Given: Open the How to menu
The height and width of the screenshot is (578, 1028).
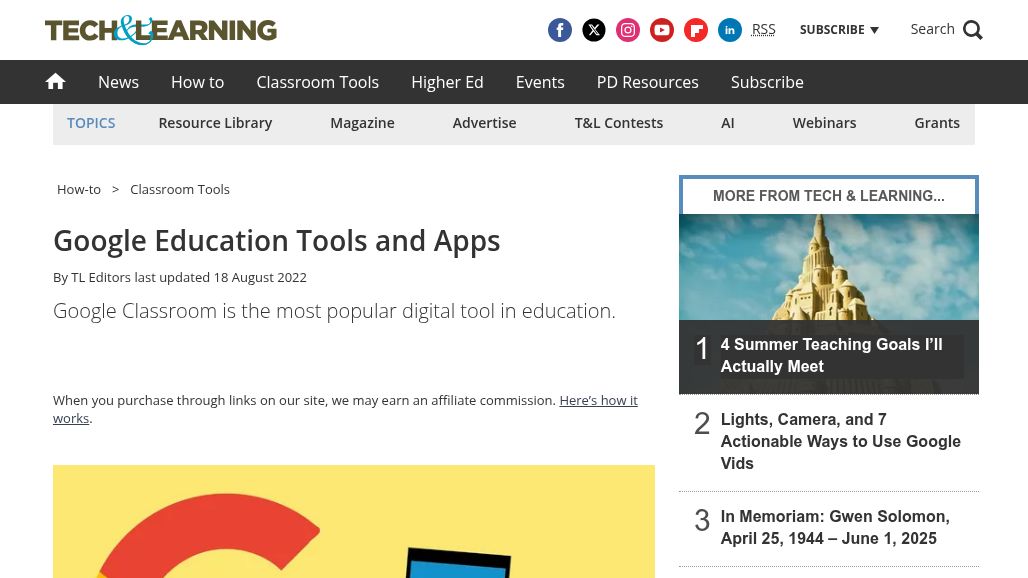Looking at the screenshot, I should click(197, 82).
